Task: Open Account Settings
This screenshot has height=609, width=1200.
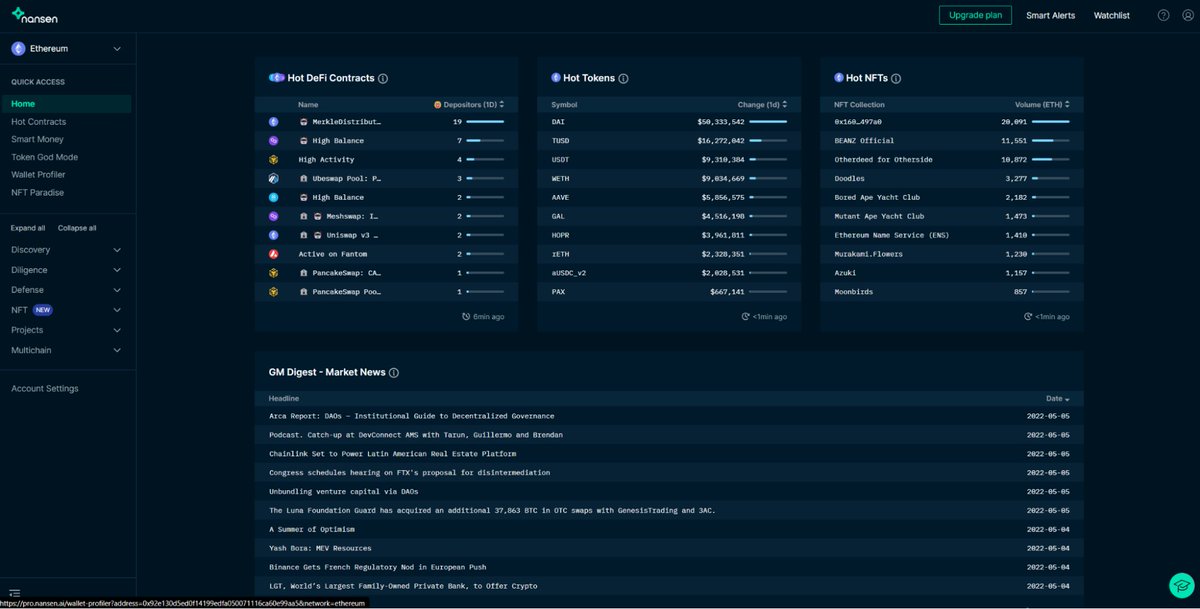Action: pyautogui.click(x=44, y=389)
